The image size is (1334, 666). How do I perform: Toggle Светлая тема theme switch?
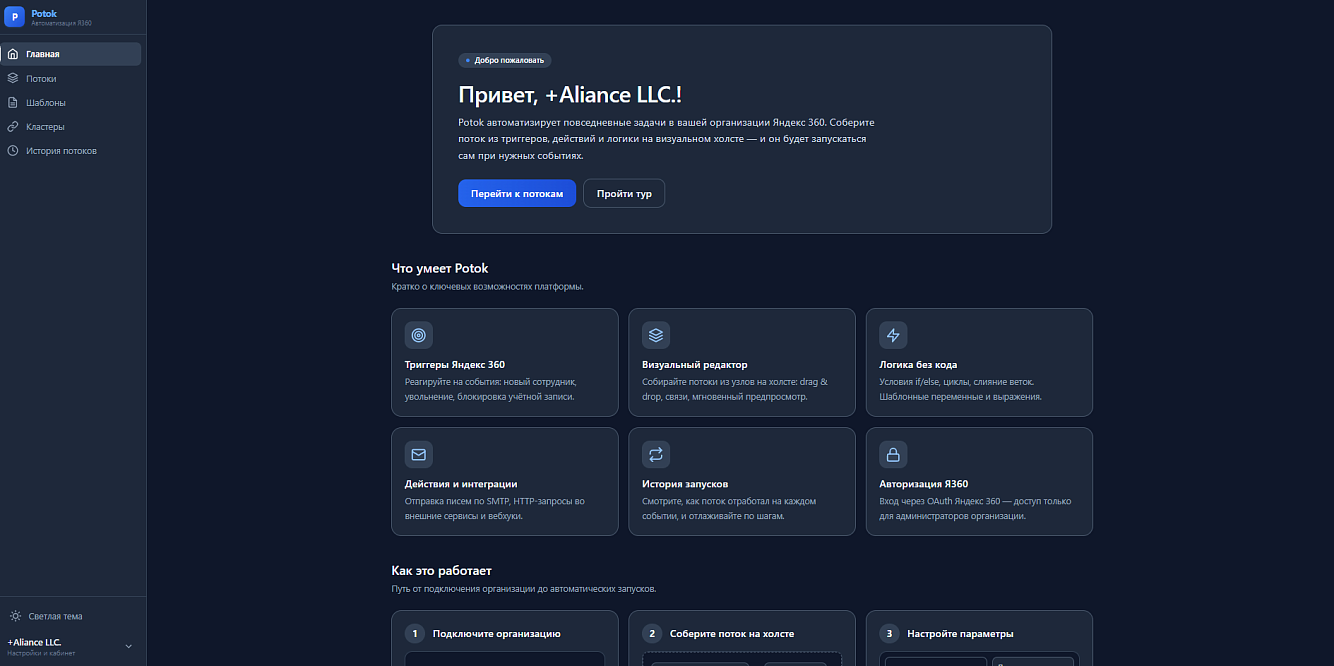tap(71, 616)
